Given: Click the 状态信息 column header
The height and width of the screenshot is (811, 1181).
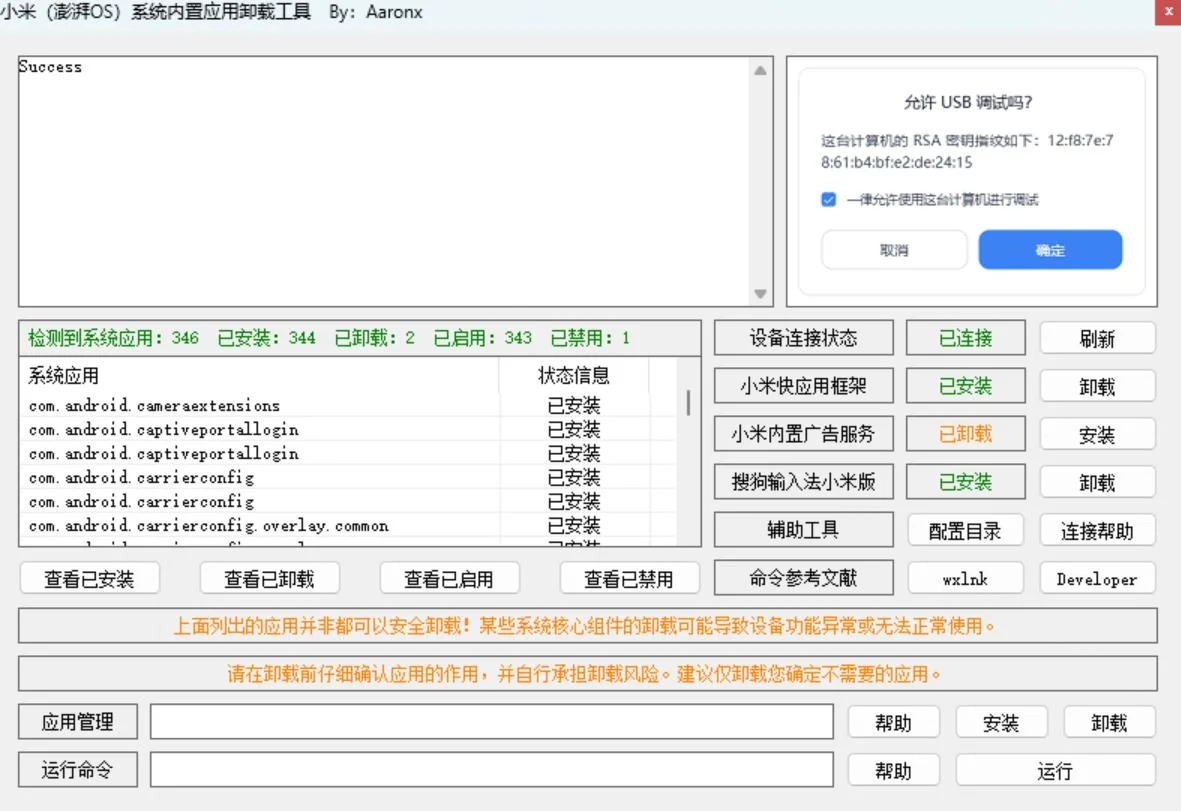Looking at the screenshot, I should (574, 375).
